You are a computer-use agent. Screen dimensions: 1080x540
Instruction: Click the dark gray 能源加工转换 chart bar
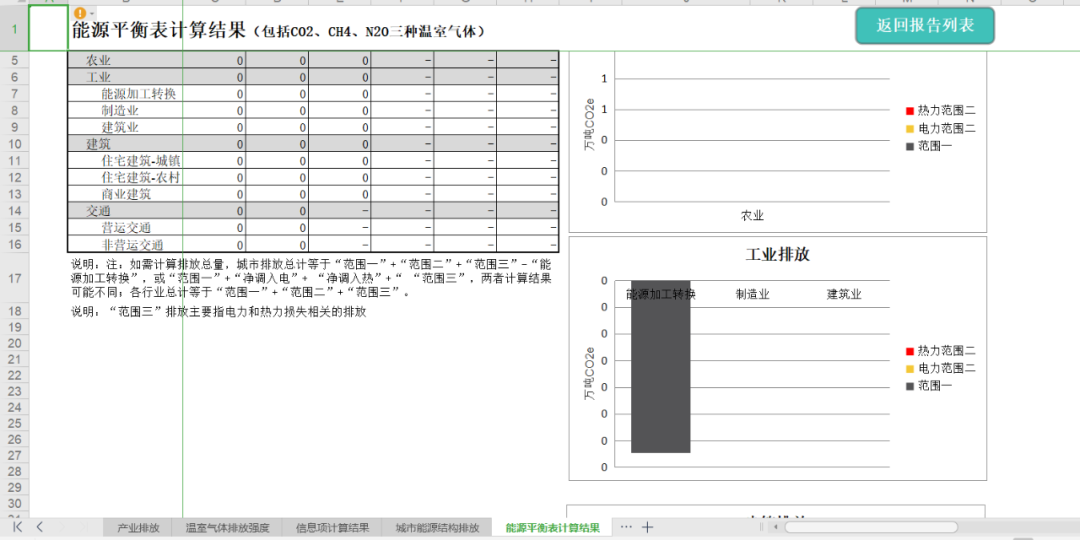click(x=661, y=366)
